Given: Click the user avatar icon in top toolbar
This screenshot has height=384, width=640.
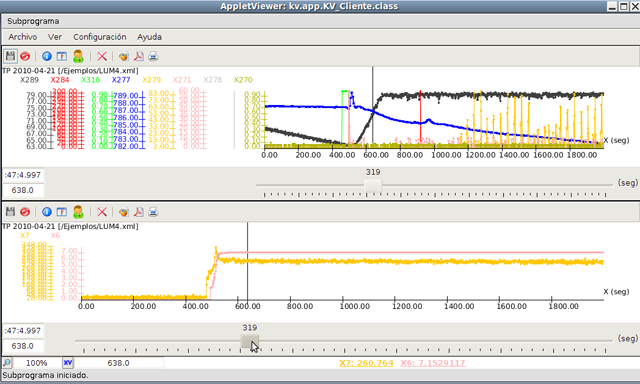Looking at the screenshot, I should click(x=78, y=56).
